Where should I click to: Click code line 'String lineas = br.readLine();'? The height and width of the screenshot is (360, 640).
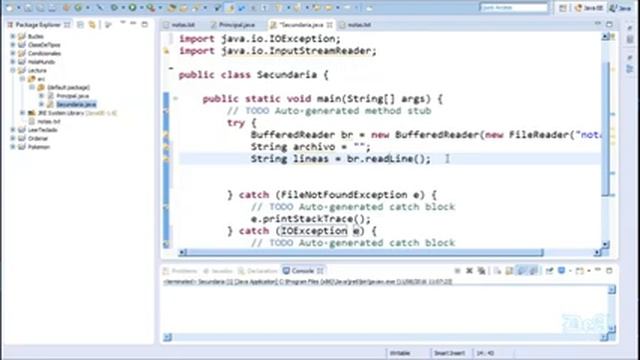pos(341,159)
